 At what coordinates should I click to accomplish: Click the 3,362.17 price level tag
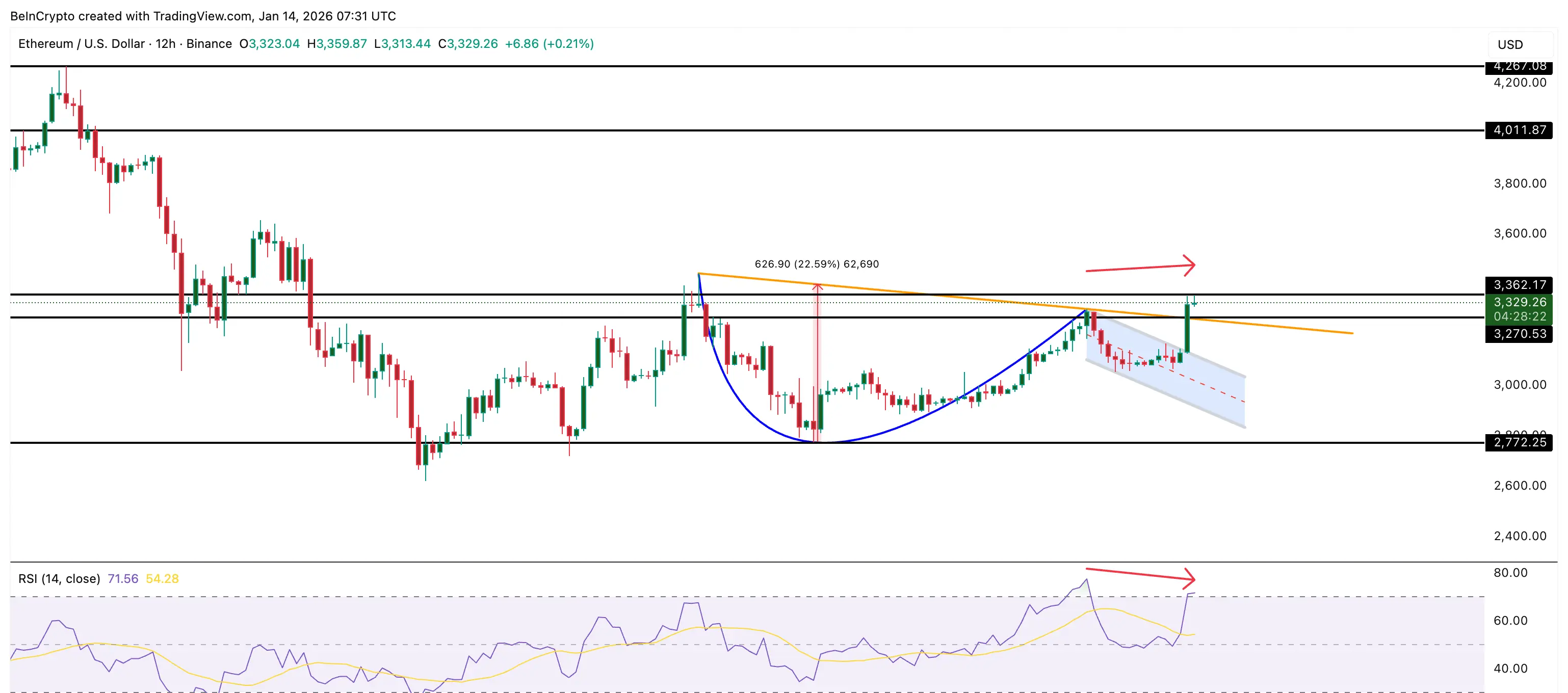pos(1520,285)
